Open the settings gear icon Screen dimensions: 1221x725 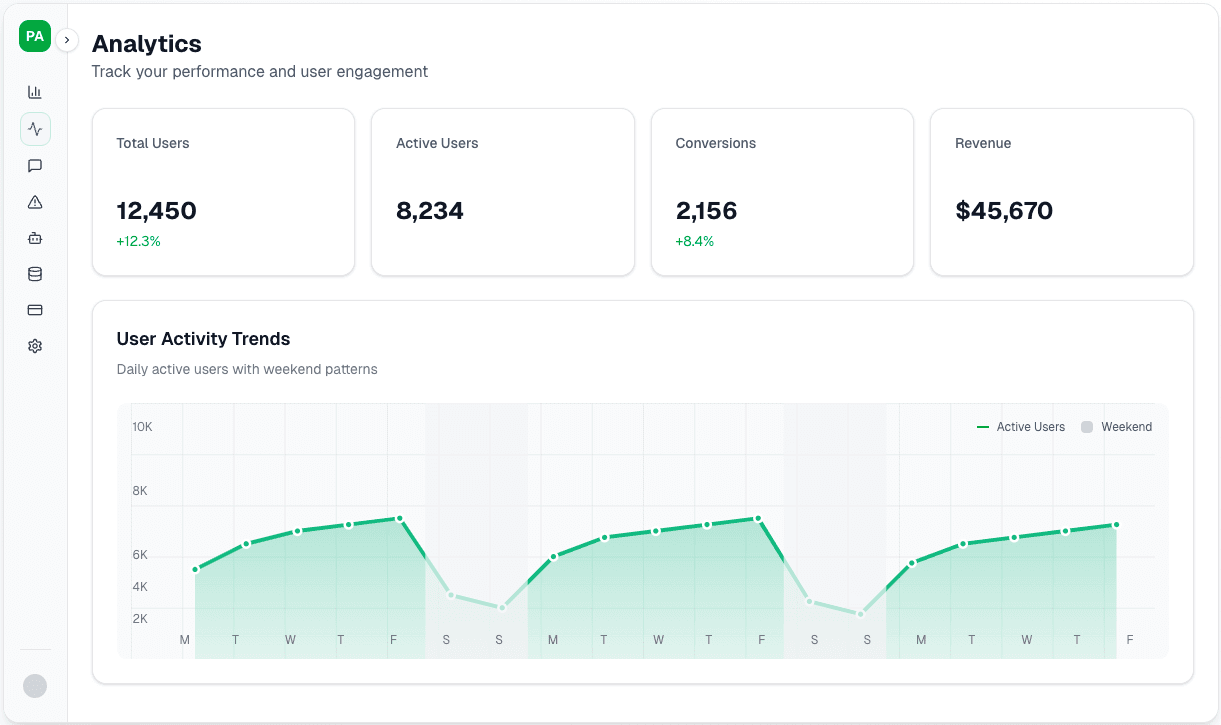[35, 345]
